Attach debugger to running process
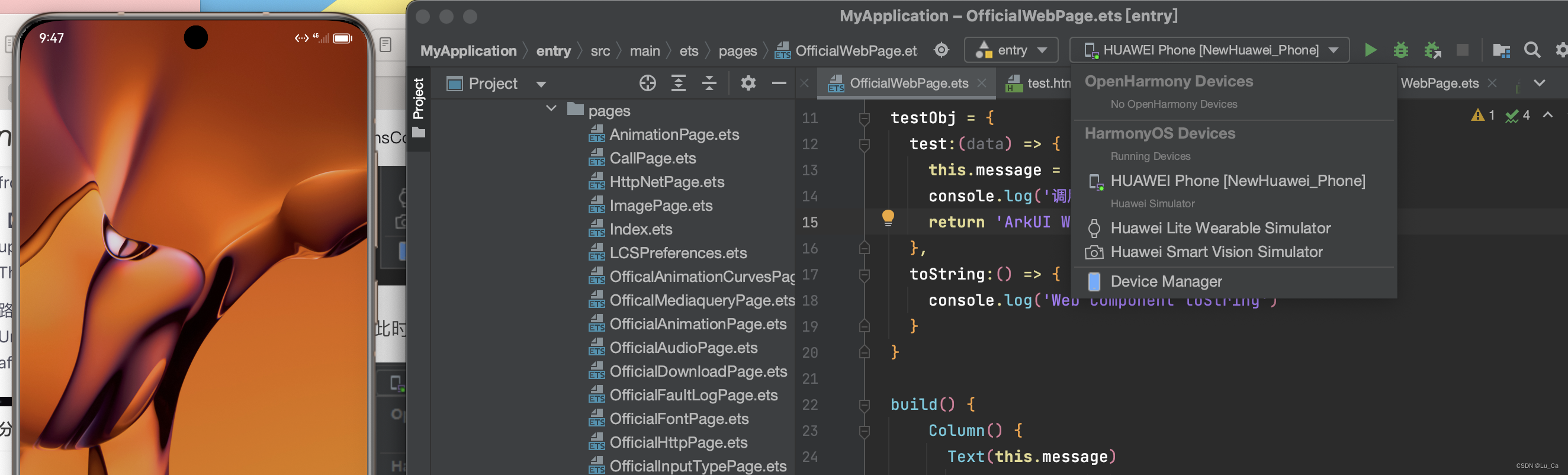The height and width of the screenshot is (475, 1568). [x=1432, y=50]
